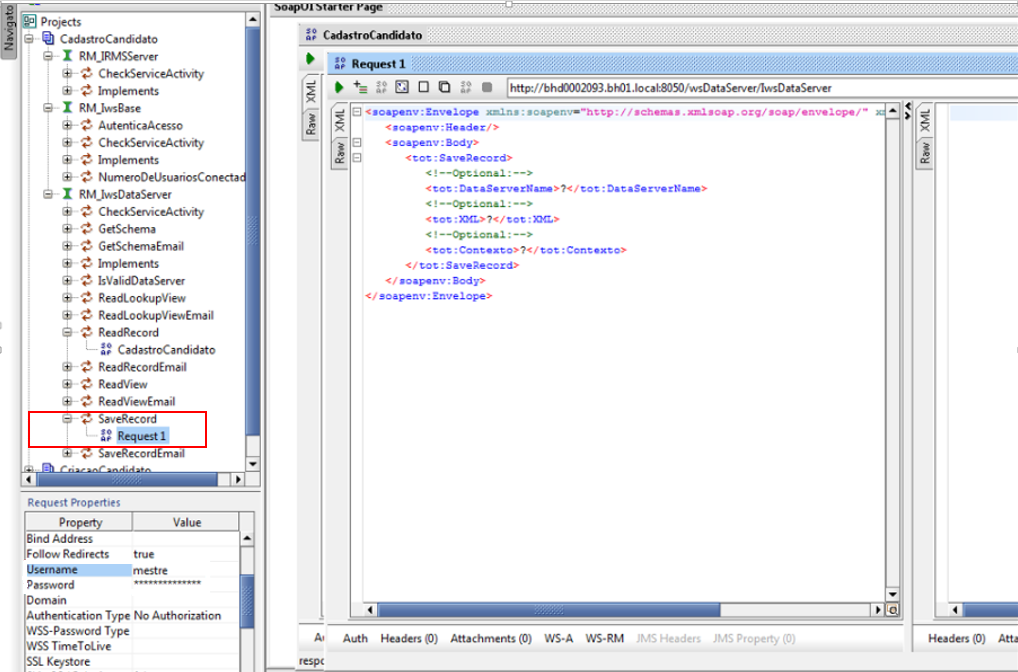The height and width of the screenshot is (672, 1018).
Task: Fold the tot:SaveRecord element in XML editor
Action: coord(357,158)
